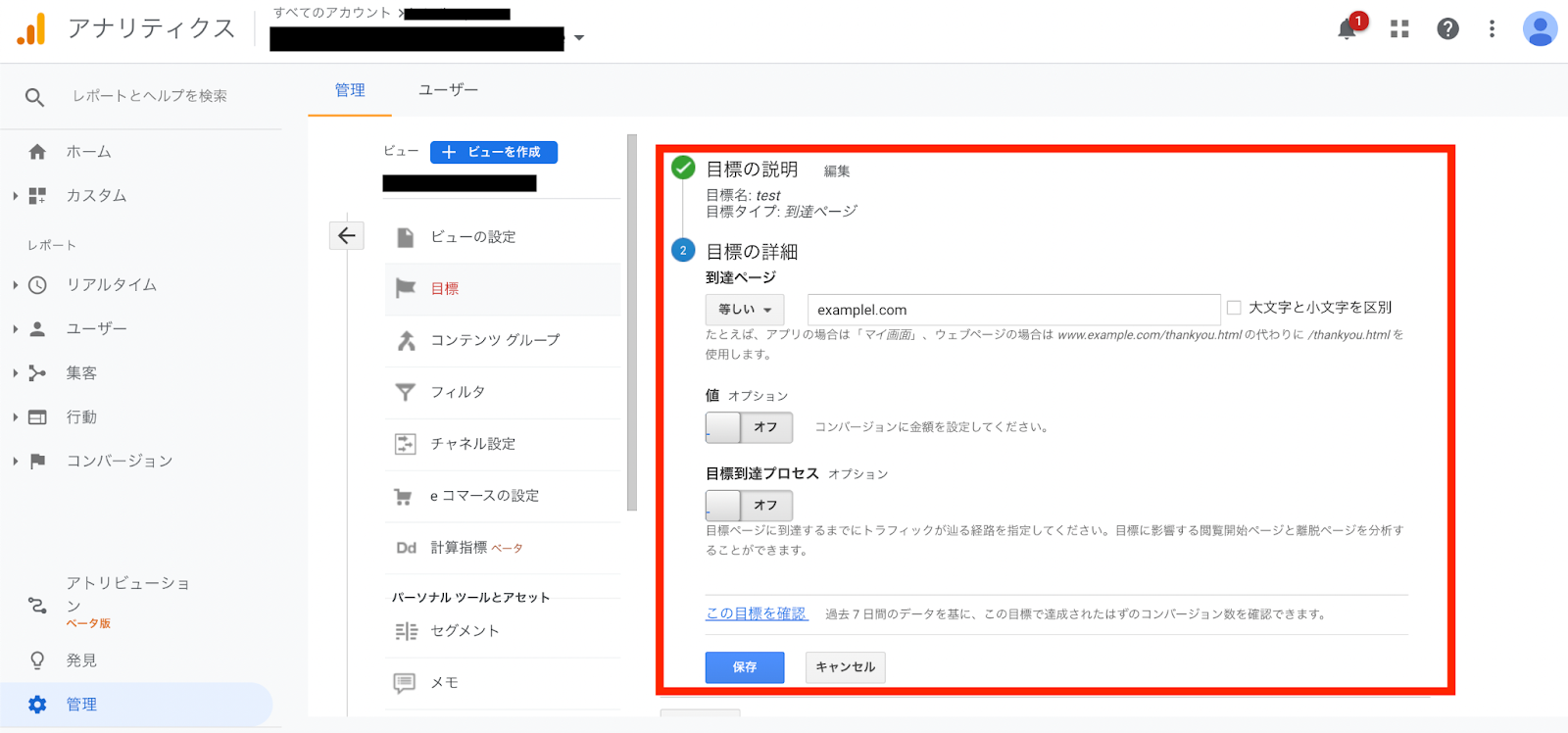Click the 集客 acquisition icon
Image resolution: width=1568 pixels, height=733 pixels.
37,373
